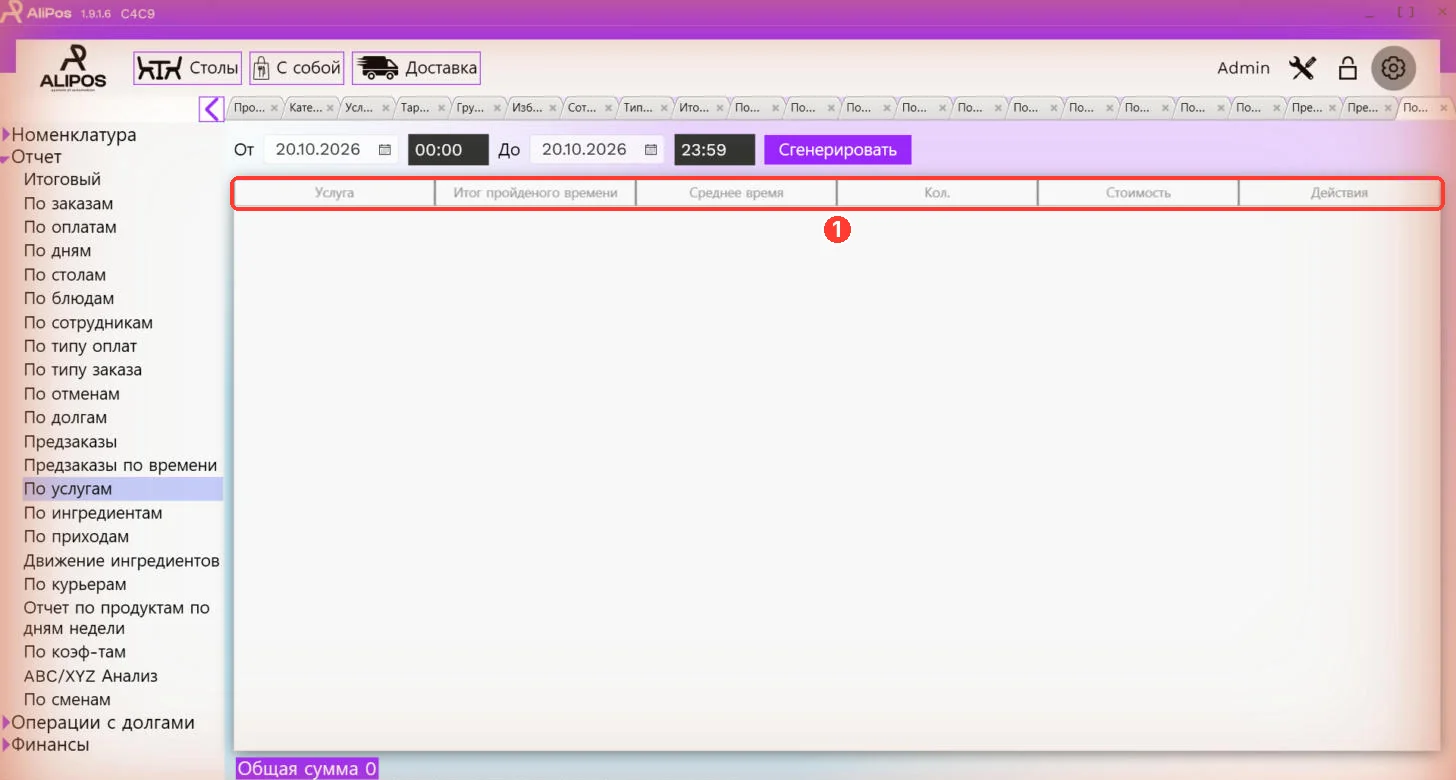The image size is (1456, 780).
Task: Open the По курьерам report
Action: click(75, 584)
